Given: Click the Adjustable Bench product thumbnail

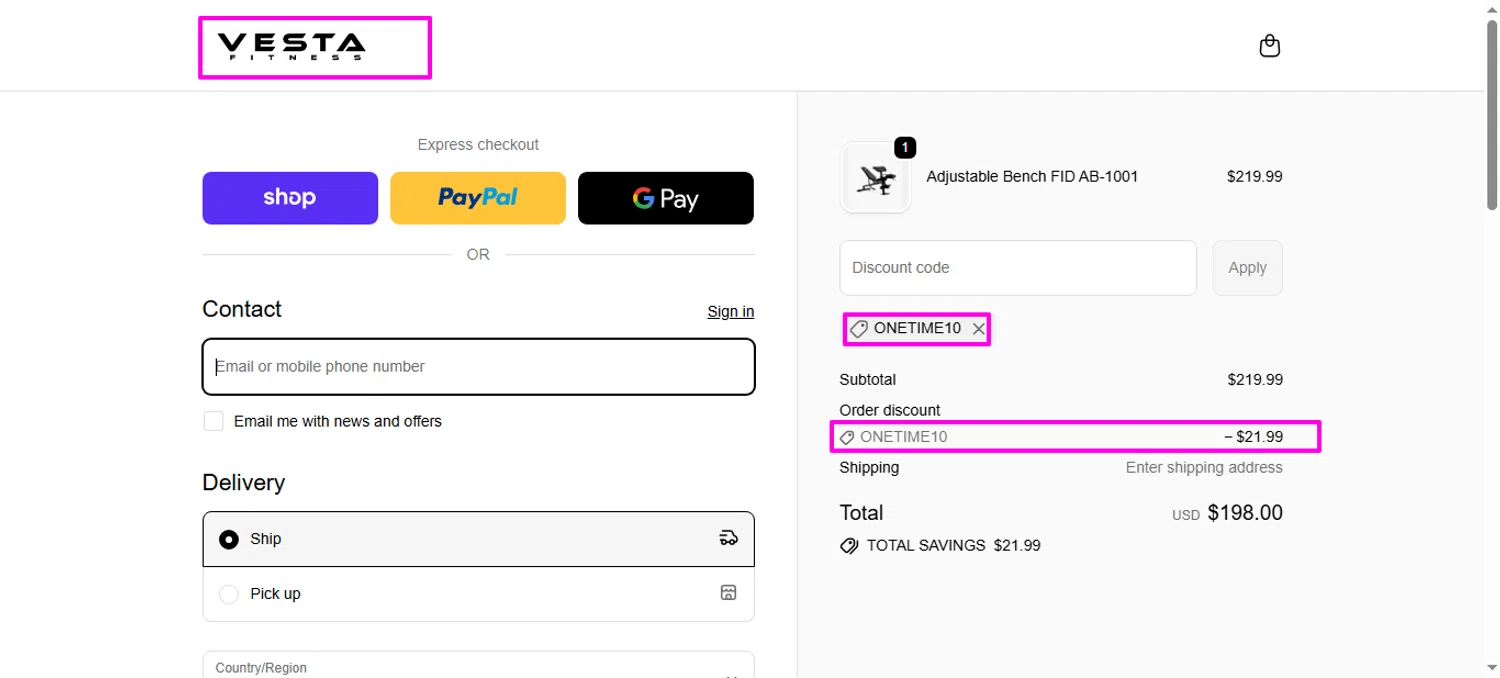Looking at the screenshot, I should (x=876, y=178).
